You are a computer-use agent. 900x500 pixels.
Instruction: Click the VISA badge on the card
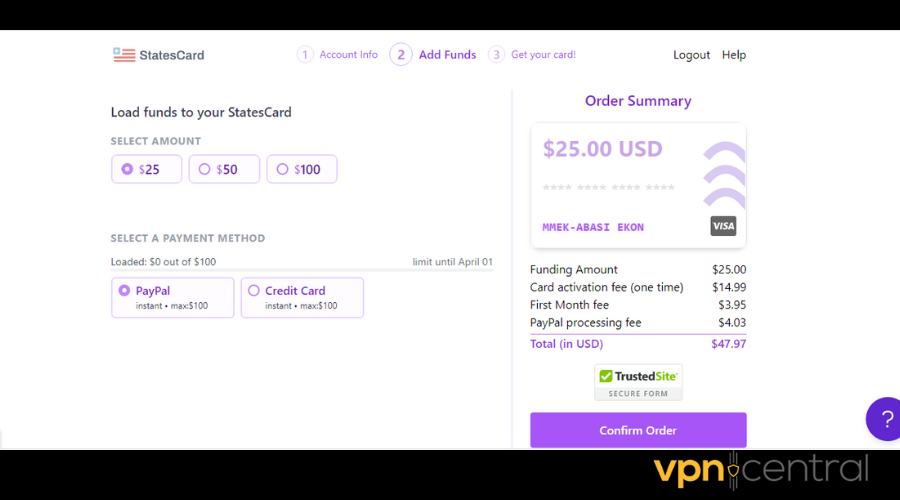tap(723, 226)
